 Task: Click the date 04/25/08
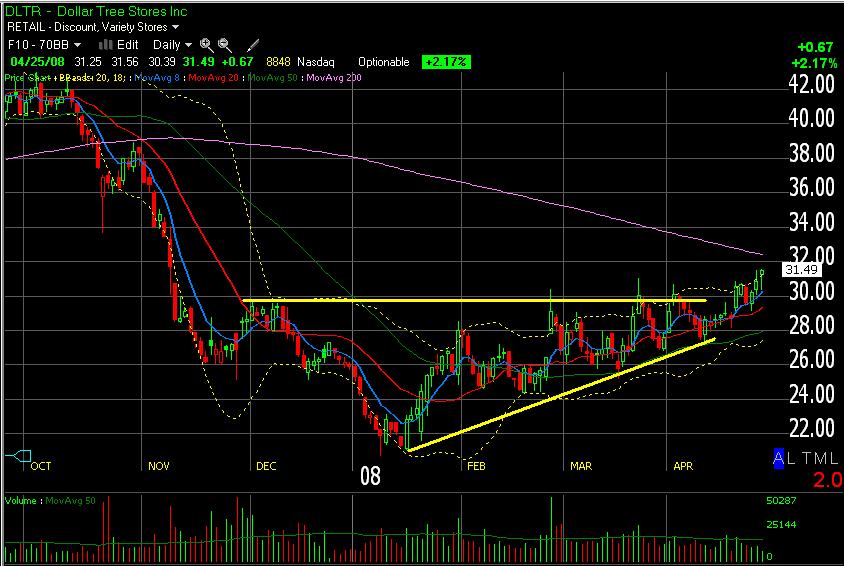click(x=37, y=62)
